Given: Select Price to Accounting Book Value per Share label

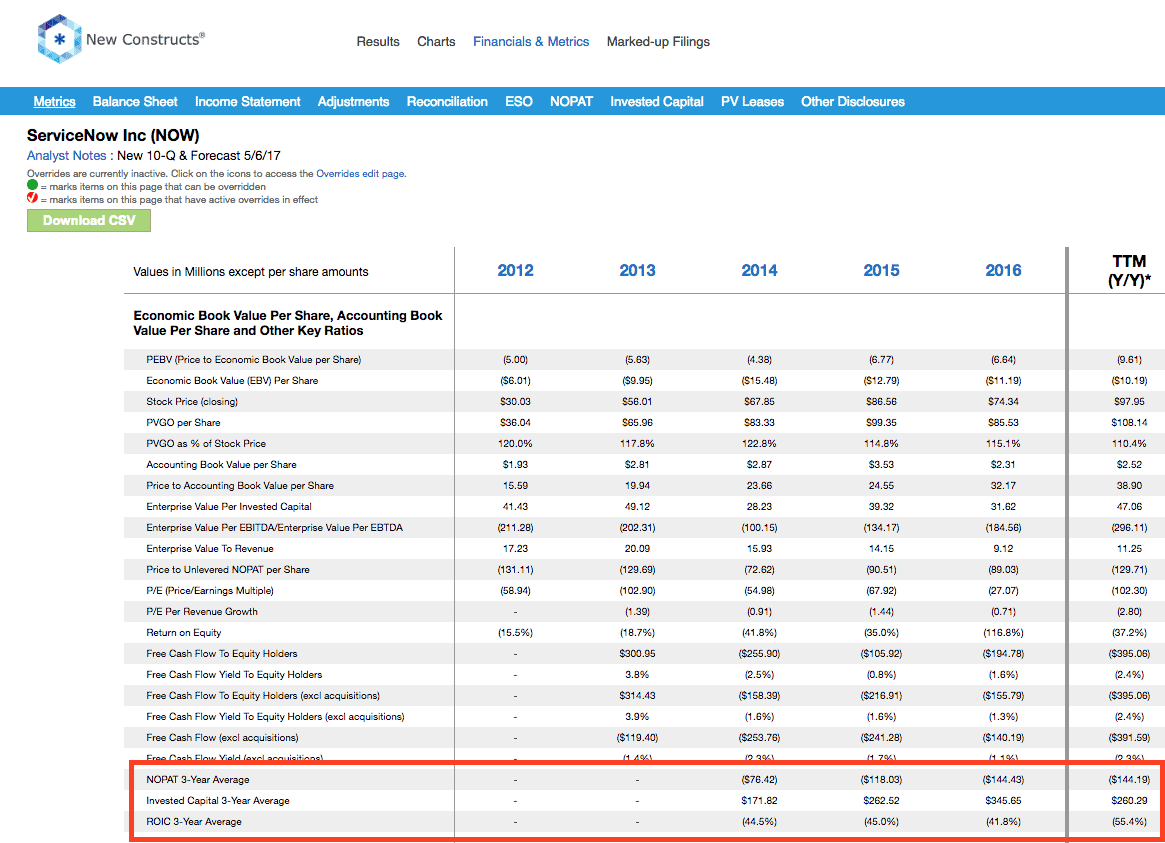Looking at the screenshot, I should 240,486.
